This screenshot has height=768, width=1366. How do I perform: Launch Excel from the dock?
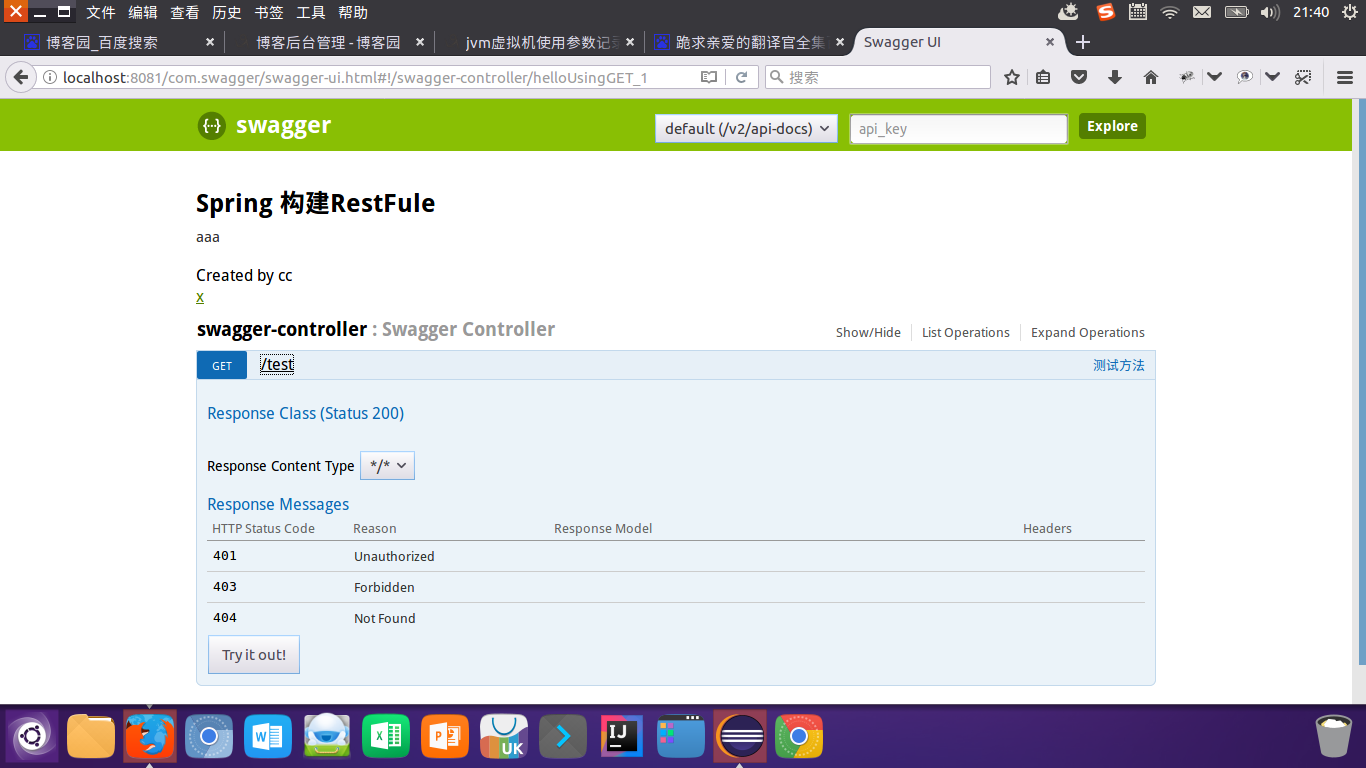(386, 737)
